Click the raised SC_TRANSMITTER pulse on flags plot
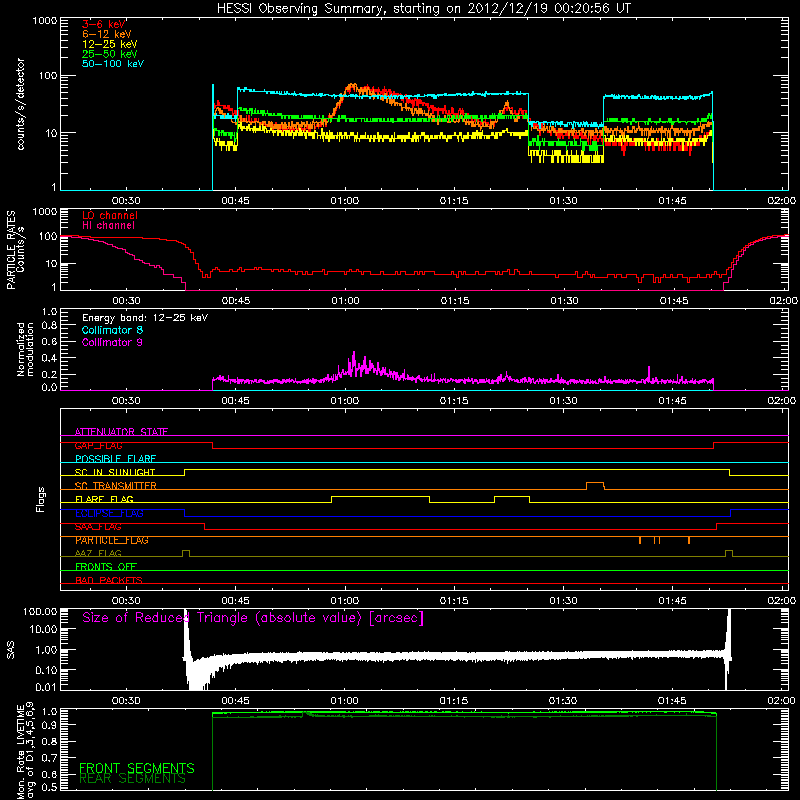This screenshot has height=800, width=800. 595,485
